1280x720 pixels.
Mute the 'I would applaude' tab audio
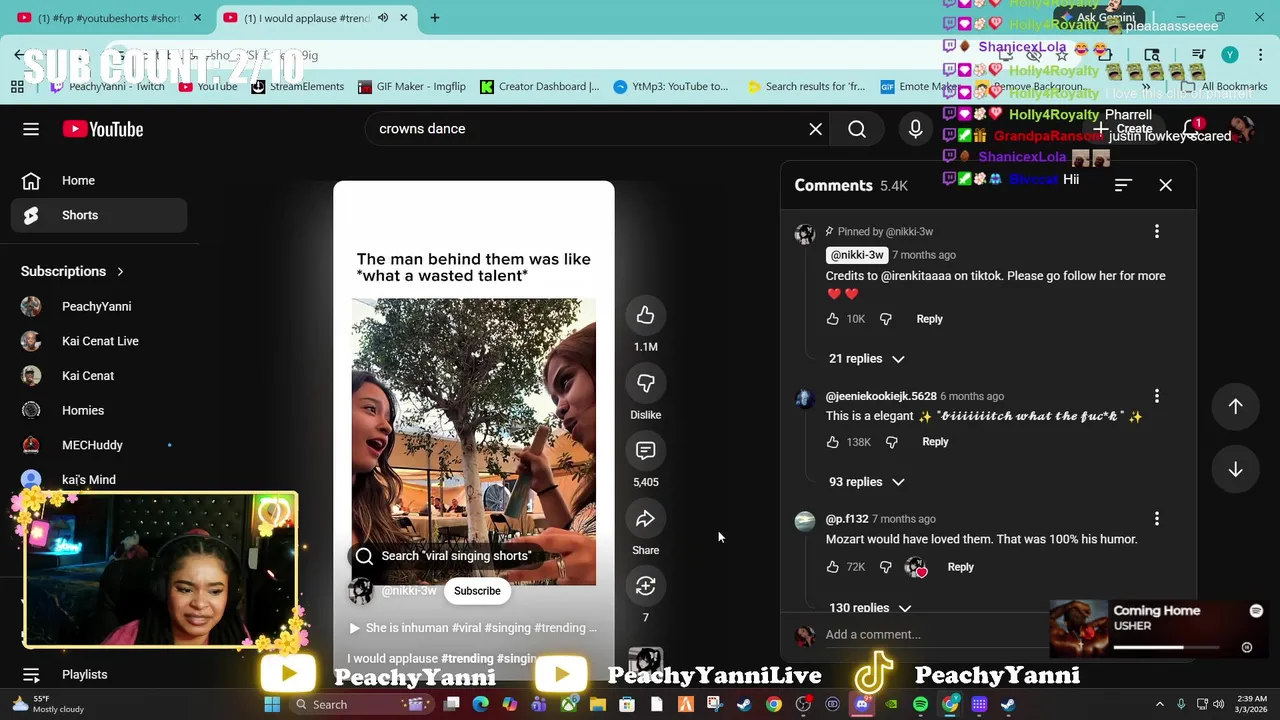pos(383,18)
